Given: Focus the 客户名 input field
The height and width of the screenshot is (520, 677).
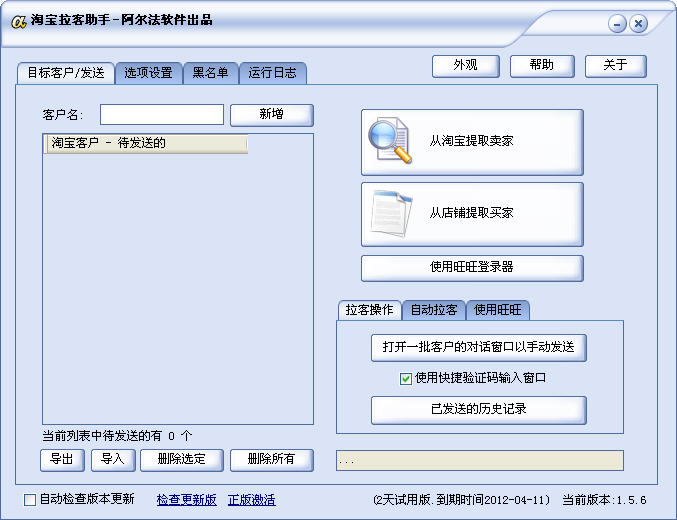Looking at the screenshot, I should point(162,114).
